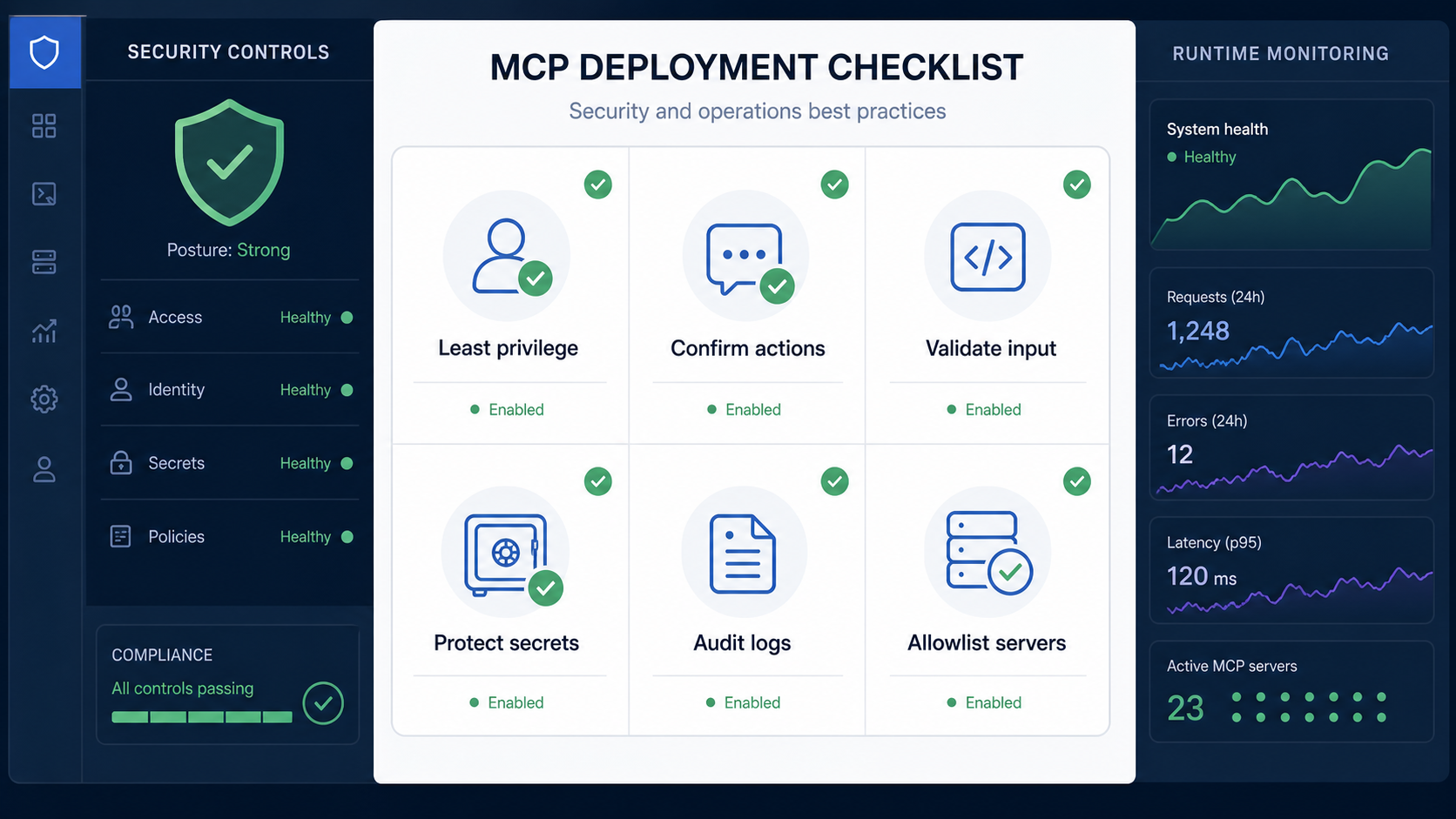The image size is (1456, 819).
Task: Click the Policies row document icon
Action: 121,536
